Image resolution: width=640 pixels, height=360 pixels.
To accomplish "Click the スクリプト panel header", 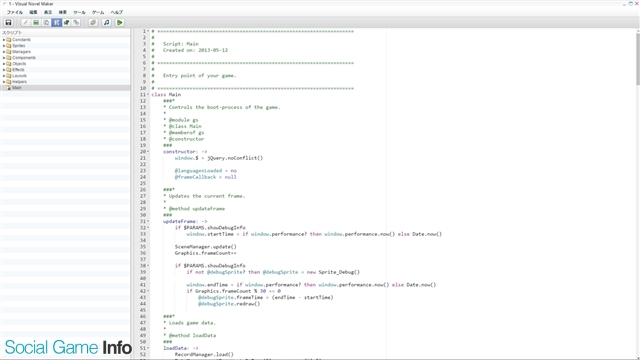I will point(12,33).
